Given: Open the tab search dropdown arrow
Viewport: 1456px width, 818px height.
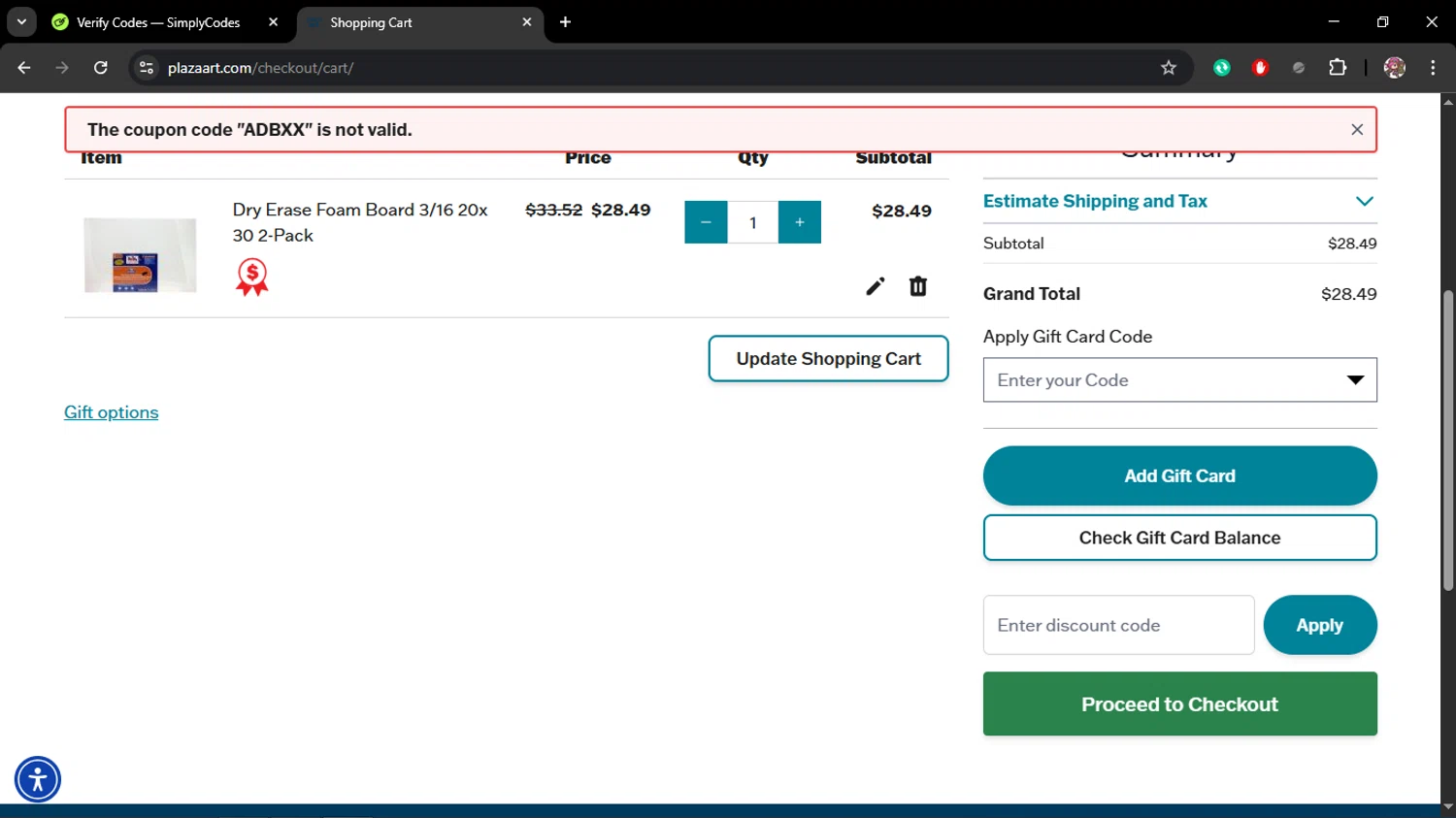Looking at the screenshot, I should point(21,22).
